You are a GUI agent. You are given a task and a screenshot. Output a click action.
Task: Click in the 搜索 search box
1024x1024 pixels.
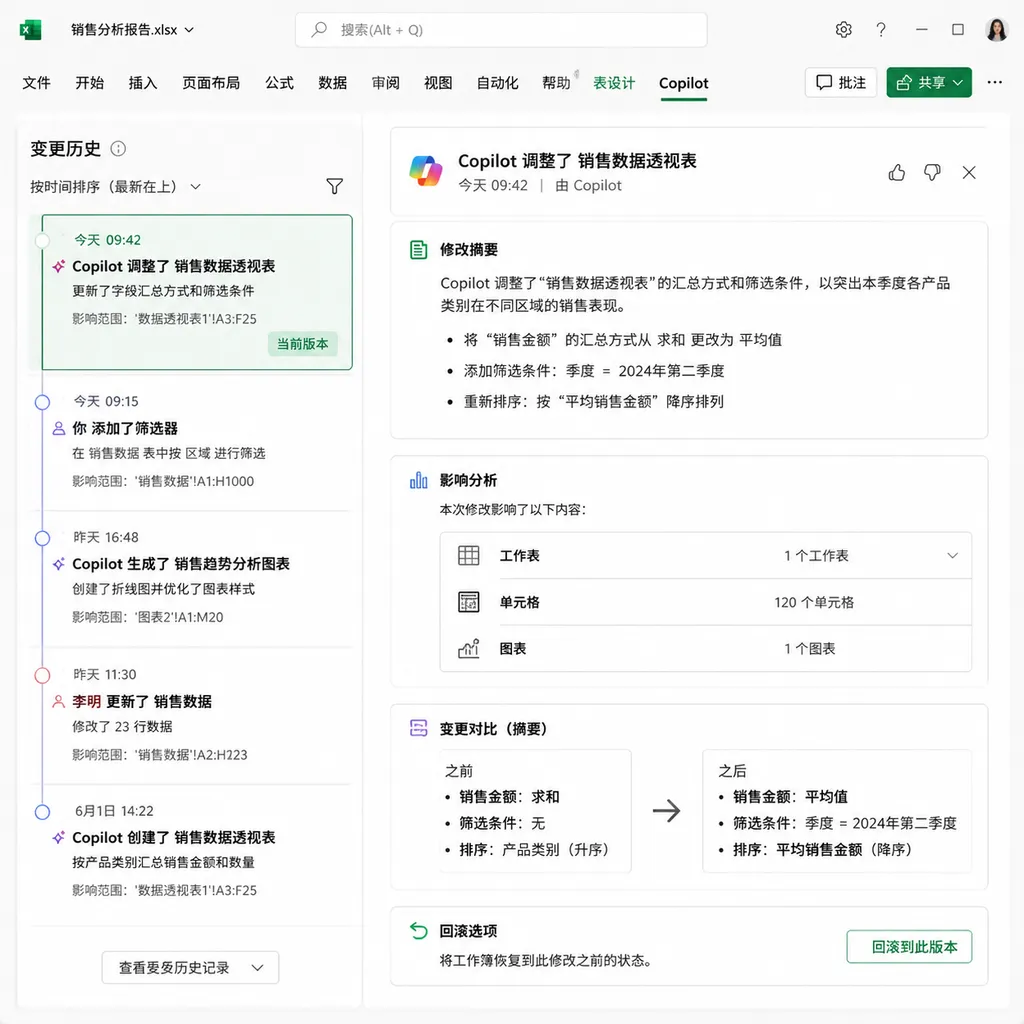(x=501, y=30)
